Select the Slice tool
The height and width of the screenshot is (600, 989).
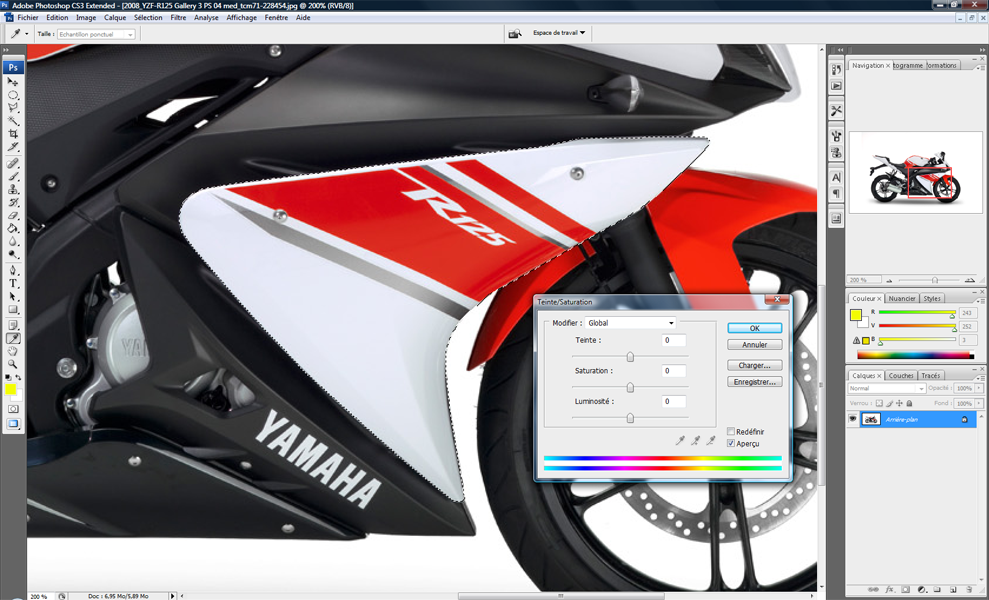(x=13, y=147)
